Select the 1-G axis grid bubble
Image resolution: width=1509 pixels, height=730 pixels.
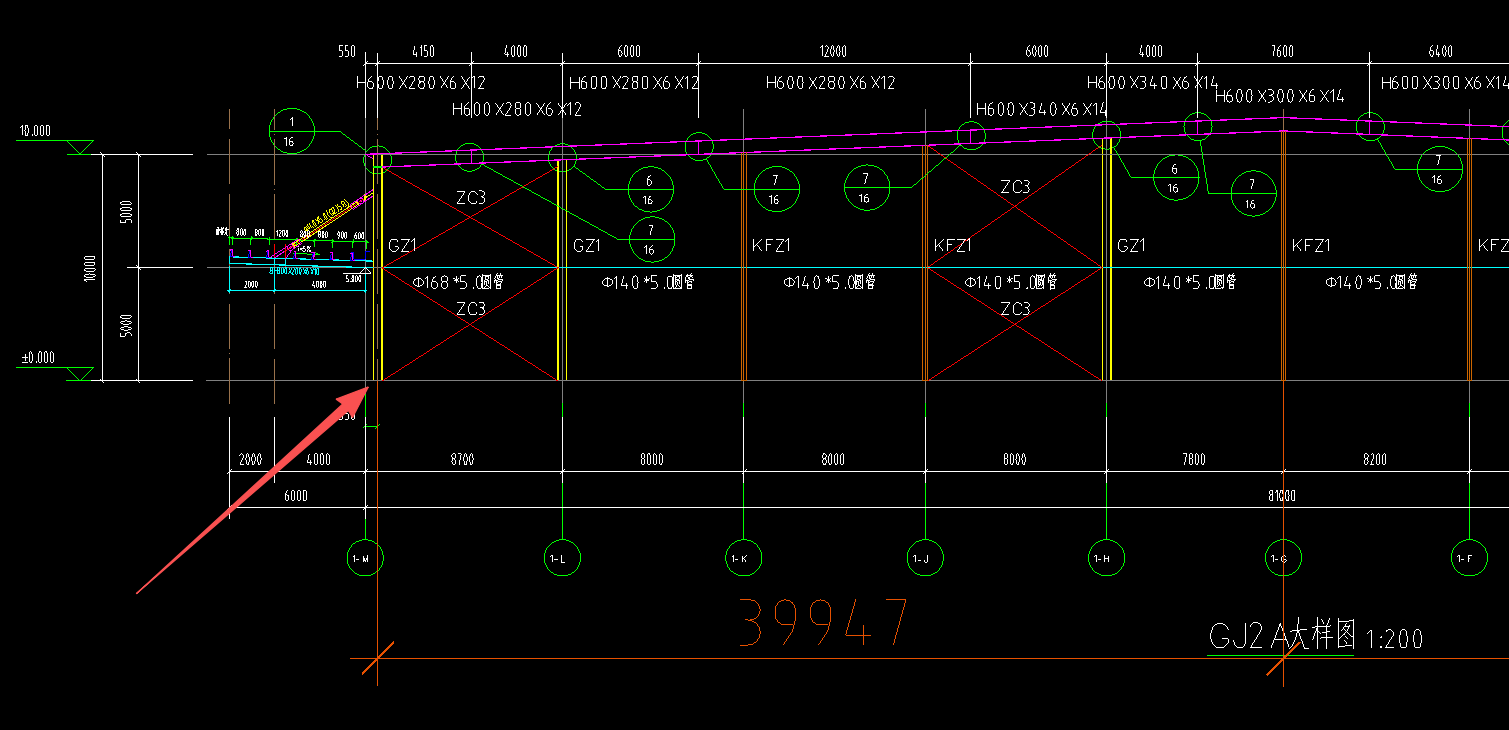[x=1281, y=559]
